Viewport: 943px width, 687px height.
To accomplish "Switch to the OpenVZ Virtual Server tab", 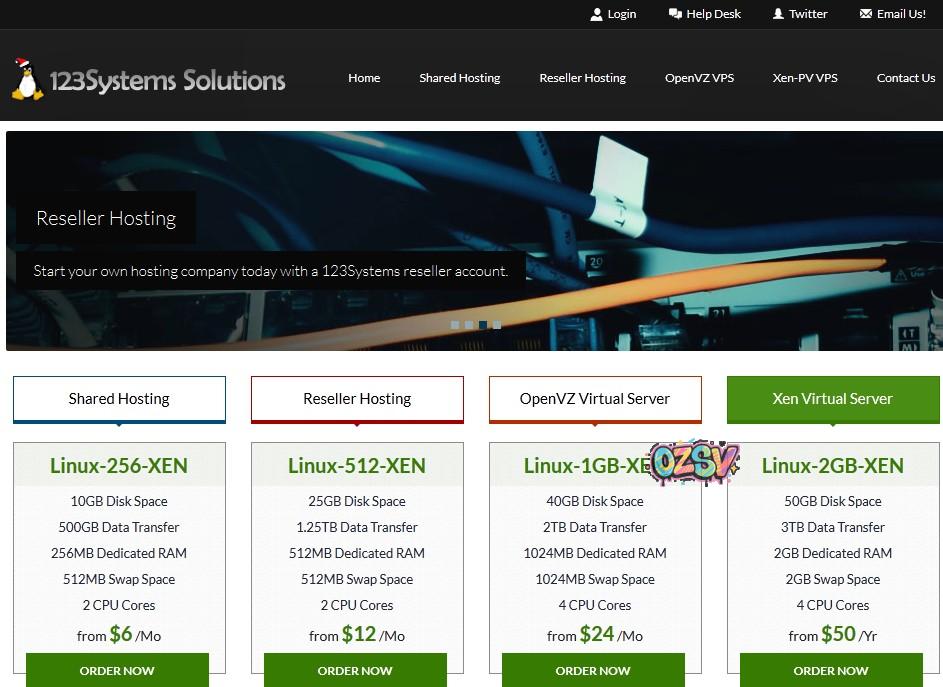I will point(595,399).
